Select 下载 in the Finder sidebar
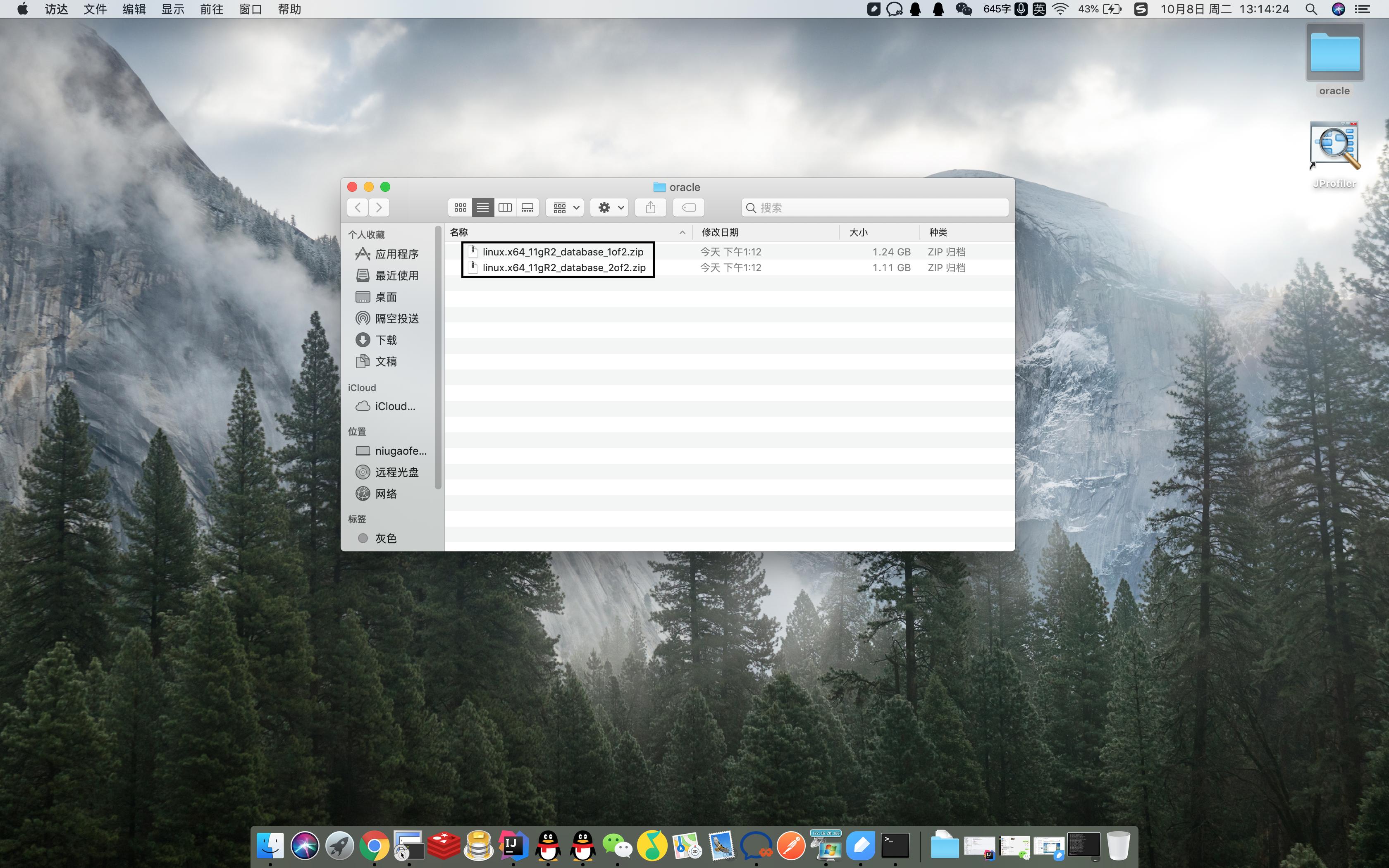1389x868 pixels. (386, 340)
